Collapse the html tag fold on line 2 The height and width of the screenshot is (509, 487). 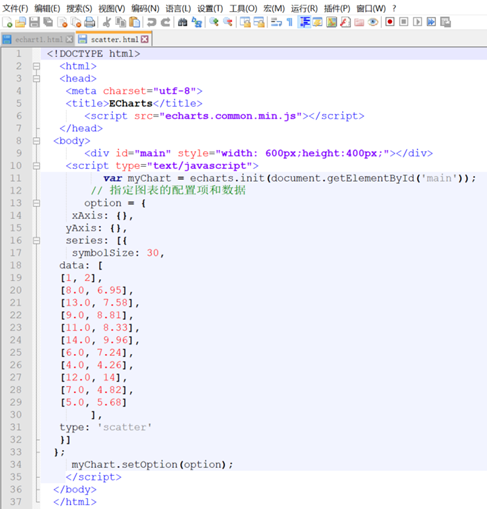(37, 66)
